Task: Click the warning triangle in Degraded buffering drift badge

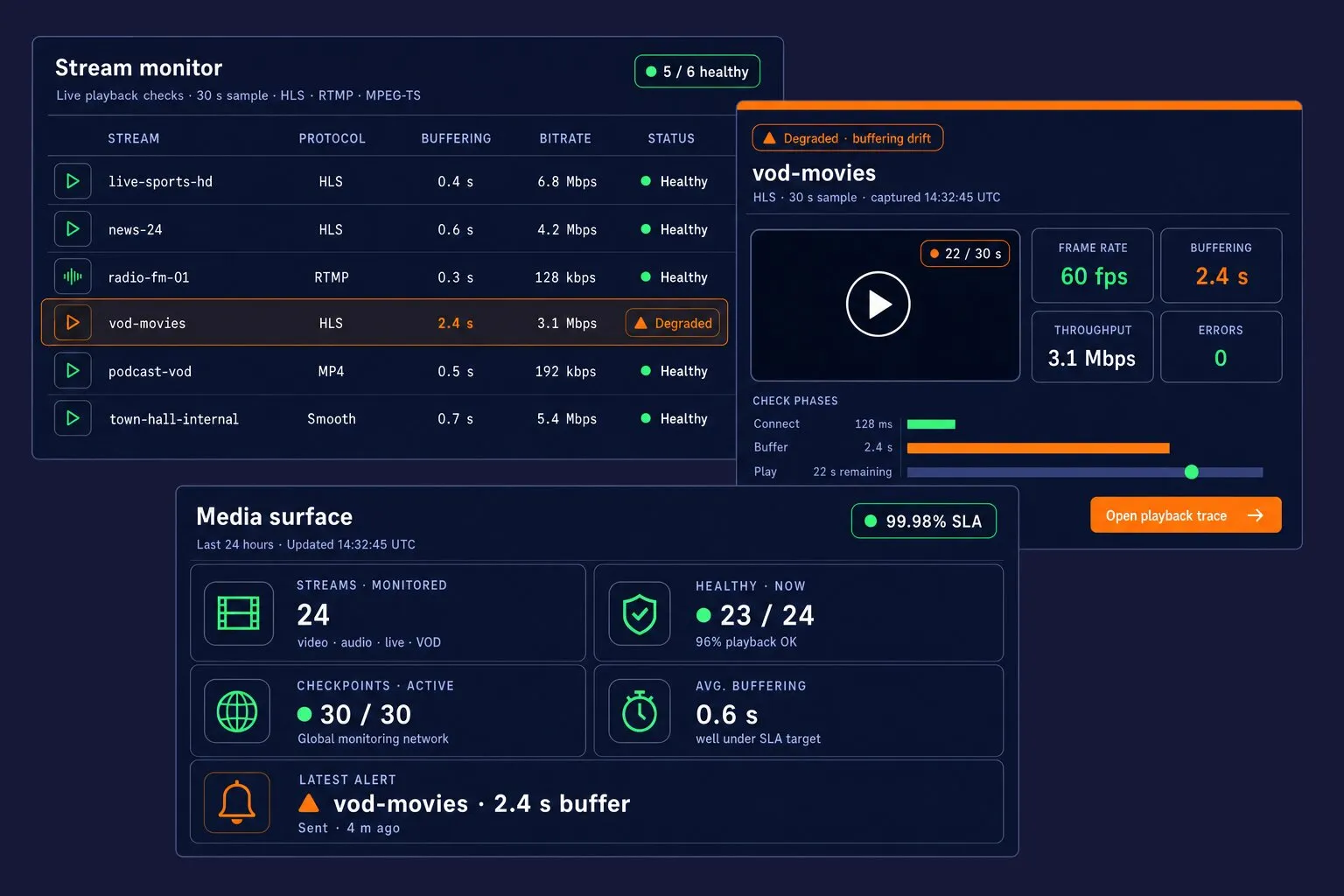Action: pos(769,138)
